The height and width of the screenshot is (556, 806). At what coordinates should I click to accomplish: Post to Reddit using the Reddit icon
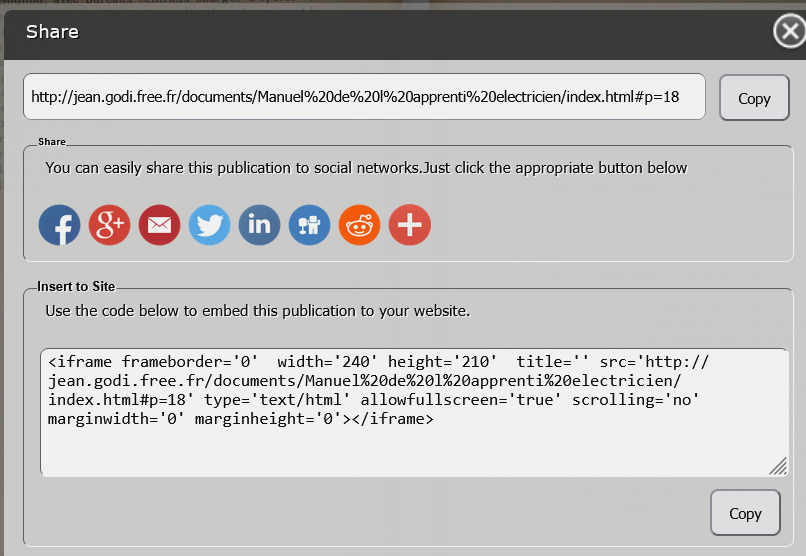point(360,225)
